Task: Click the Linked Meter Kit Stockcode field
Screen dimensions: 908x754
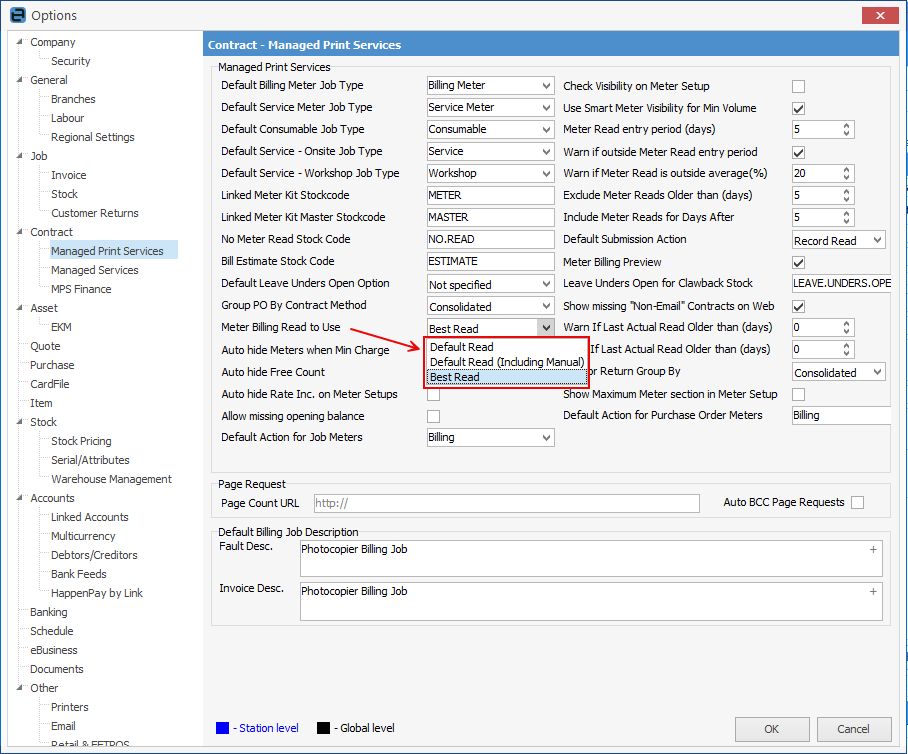Action: [x=490, y=196]
